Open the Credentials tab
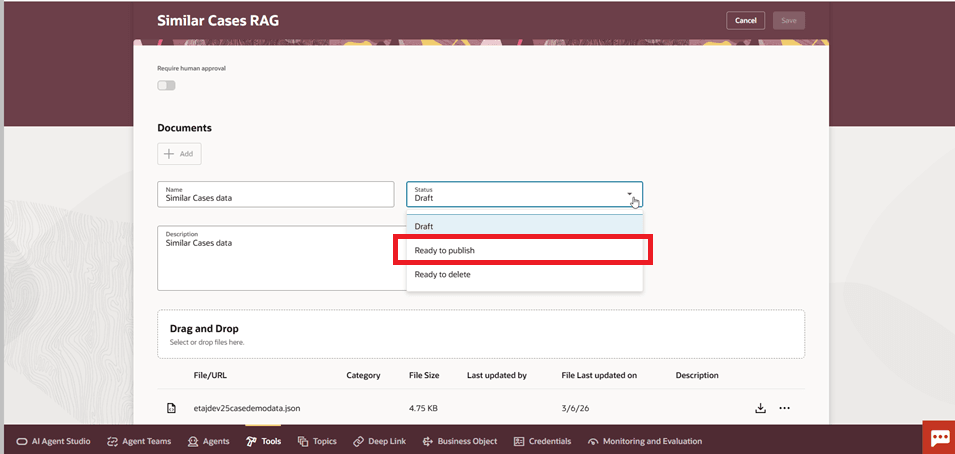This screenshot has height=454, width=955. (x=543, y=441)
